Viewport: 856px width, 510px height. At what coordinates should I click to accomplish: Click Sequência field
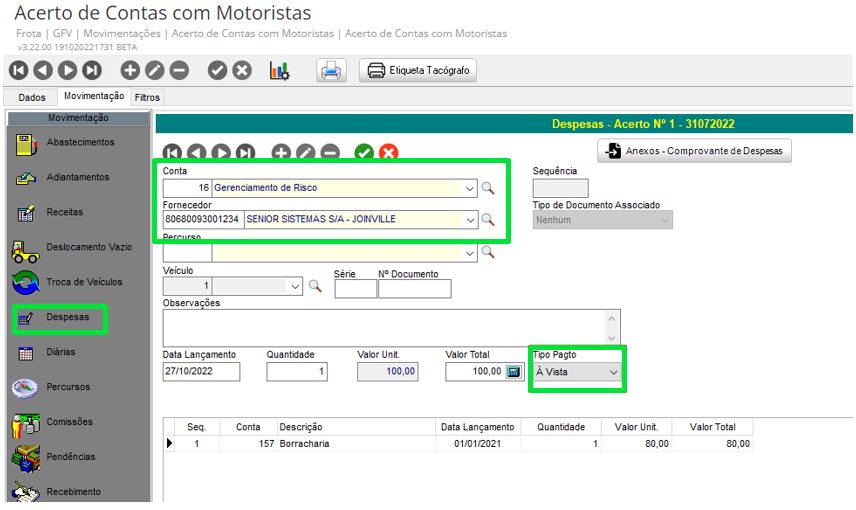[561, 188]
